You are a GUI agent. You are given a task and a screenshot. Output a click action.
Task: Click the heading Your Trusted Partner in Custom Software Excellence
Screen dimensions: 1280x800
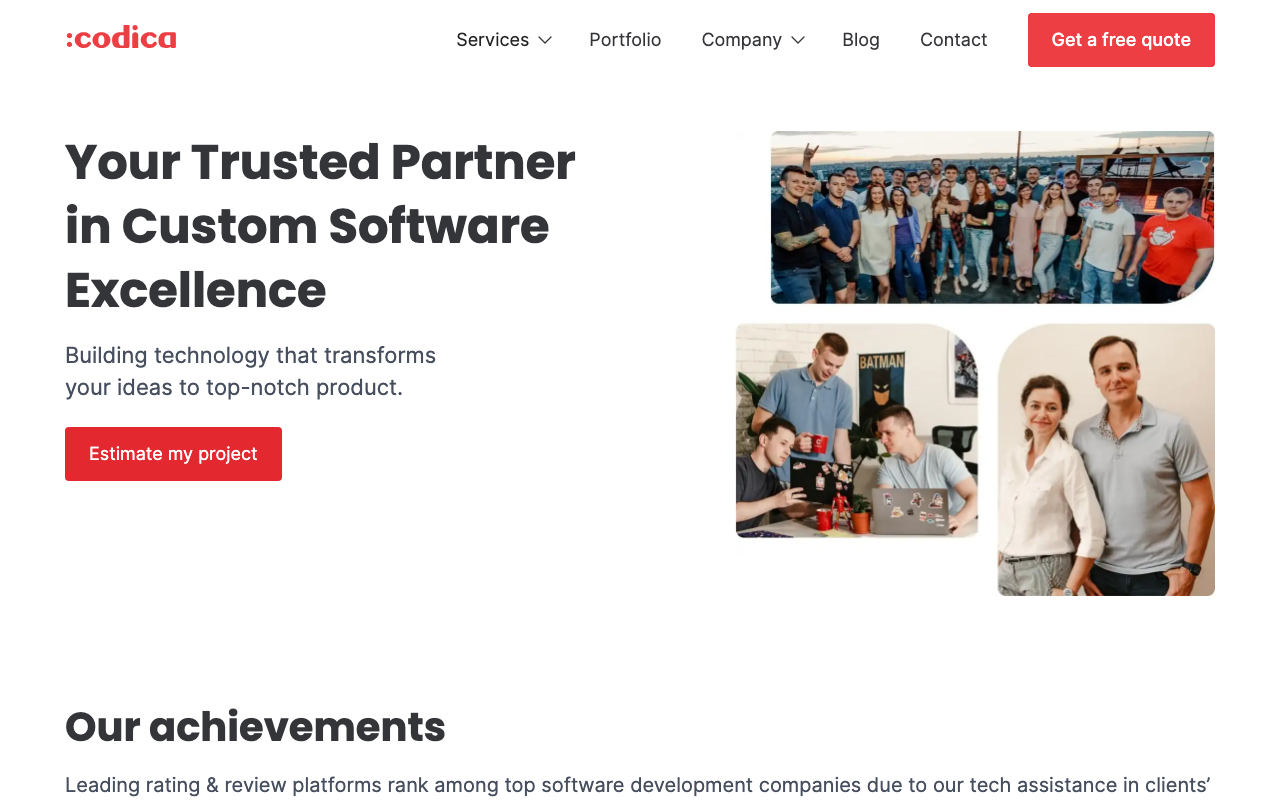(320, 225)
